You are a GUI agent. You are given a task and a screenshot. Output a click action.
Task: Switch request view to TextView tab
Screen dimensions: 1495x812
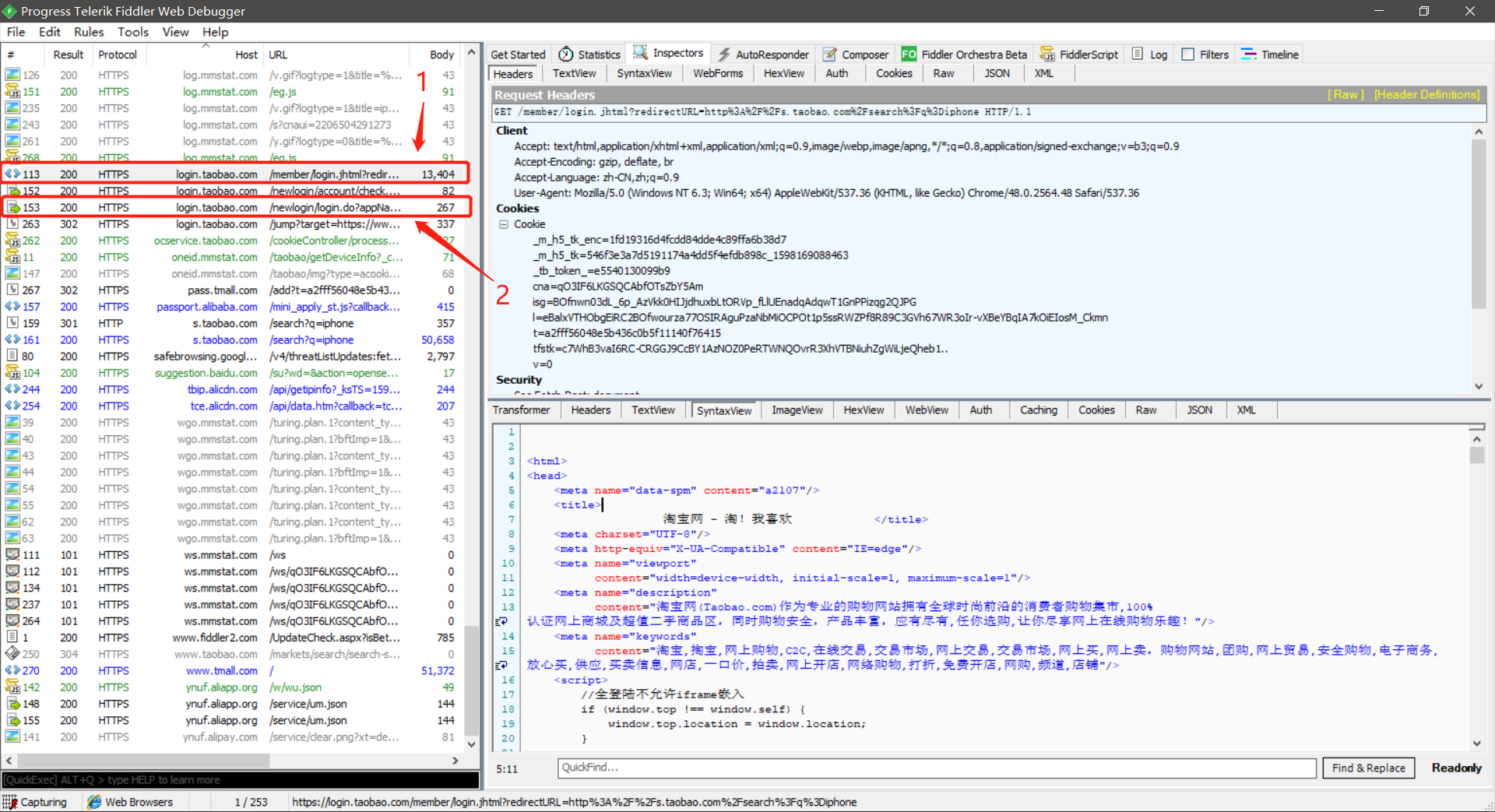574,73
